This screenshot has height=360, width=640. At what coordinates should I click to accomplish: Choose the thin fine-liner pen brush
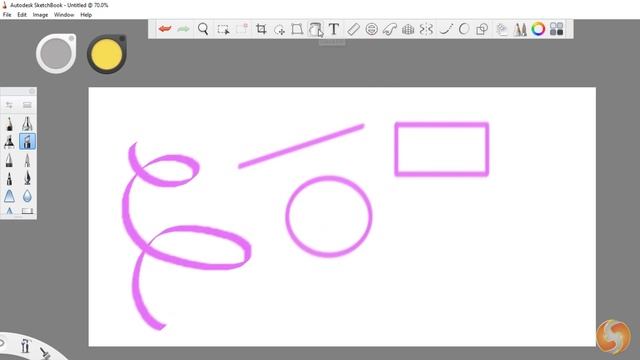(27, 160)
